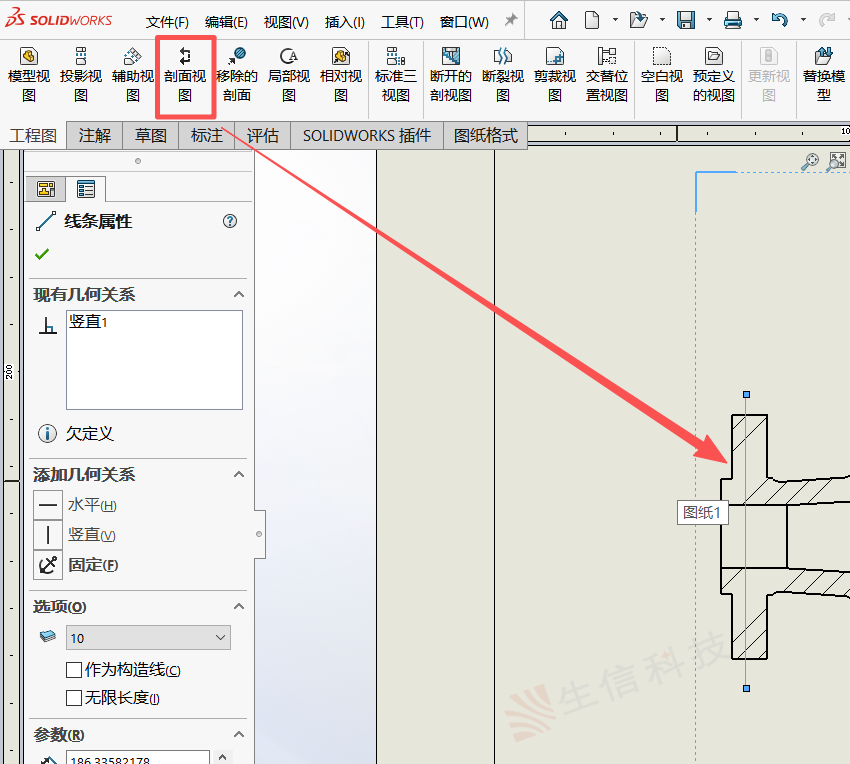
Task: Open the 窗口(W) menu
Action: point(464,22)
